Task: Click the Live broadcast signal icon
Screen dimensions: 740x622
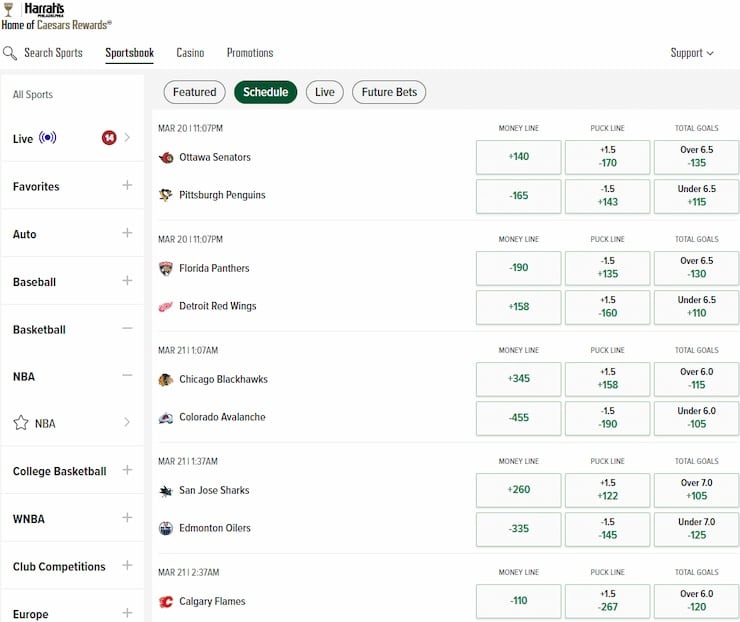Action: pos(48,138)
